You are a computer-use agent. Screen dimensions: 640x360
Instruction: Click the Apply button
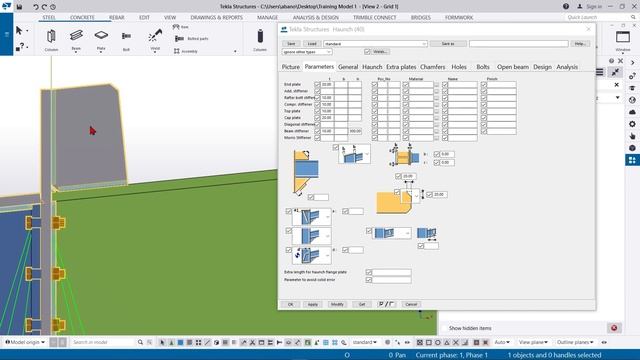313,304
